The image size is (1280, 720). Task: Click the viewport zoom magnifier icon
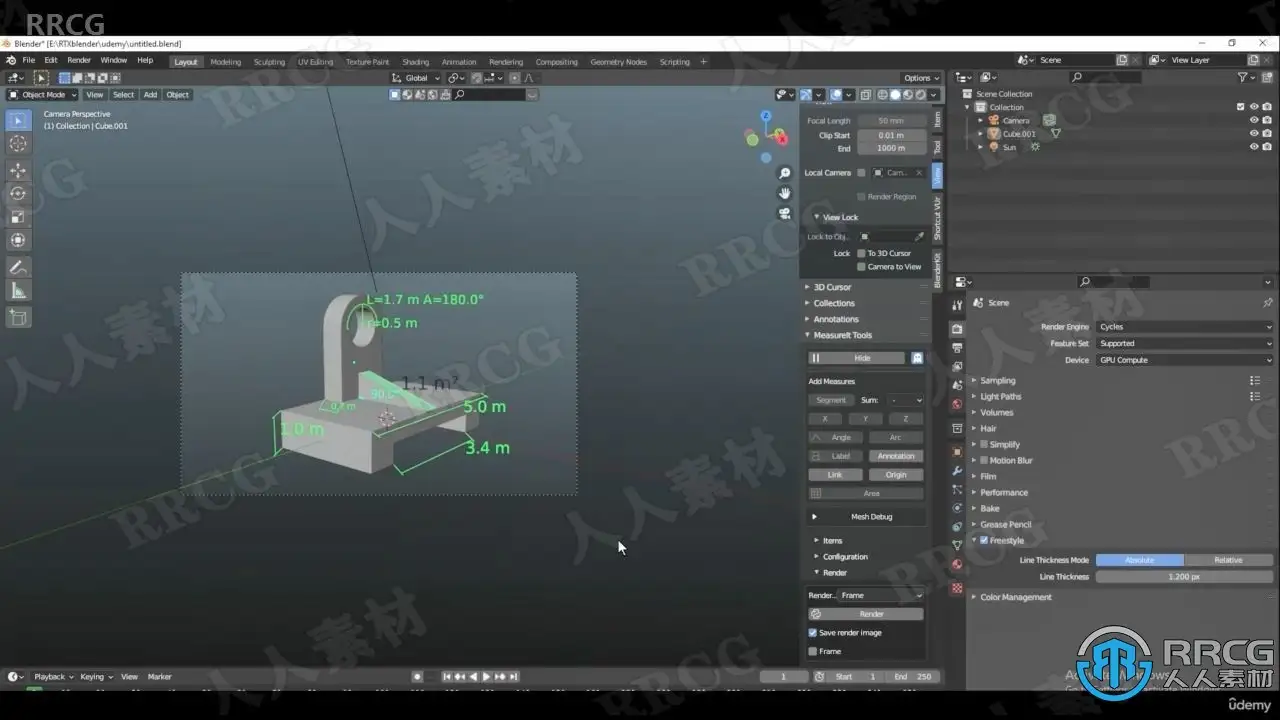point(785,173)
